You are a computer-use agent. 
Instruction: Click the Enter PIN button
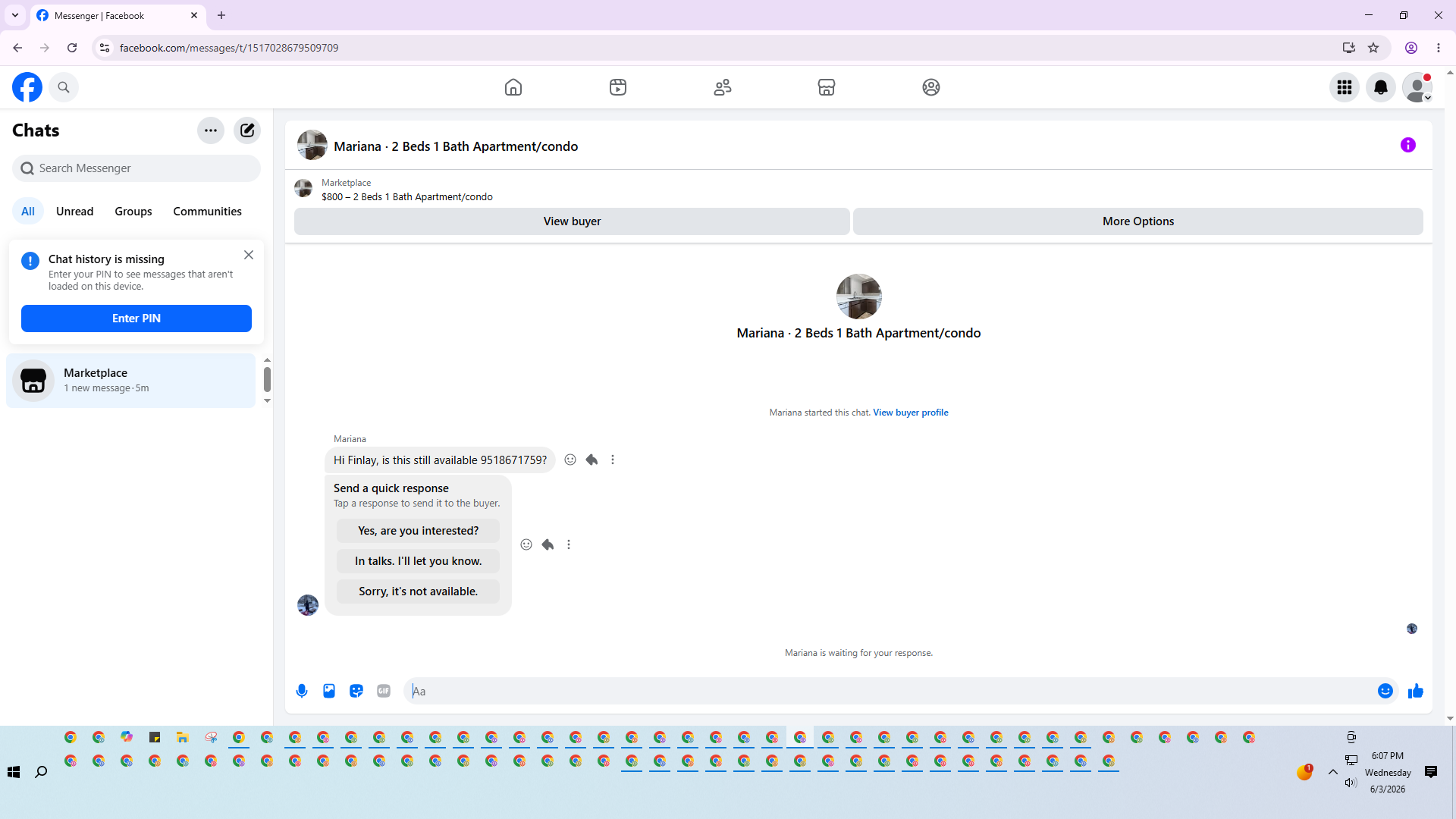pyautogui.click(x=136, y=318)
